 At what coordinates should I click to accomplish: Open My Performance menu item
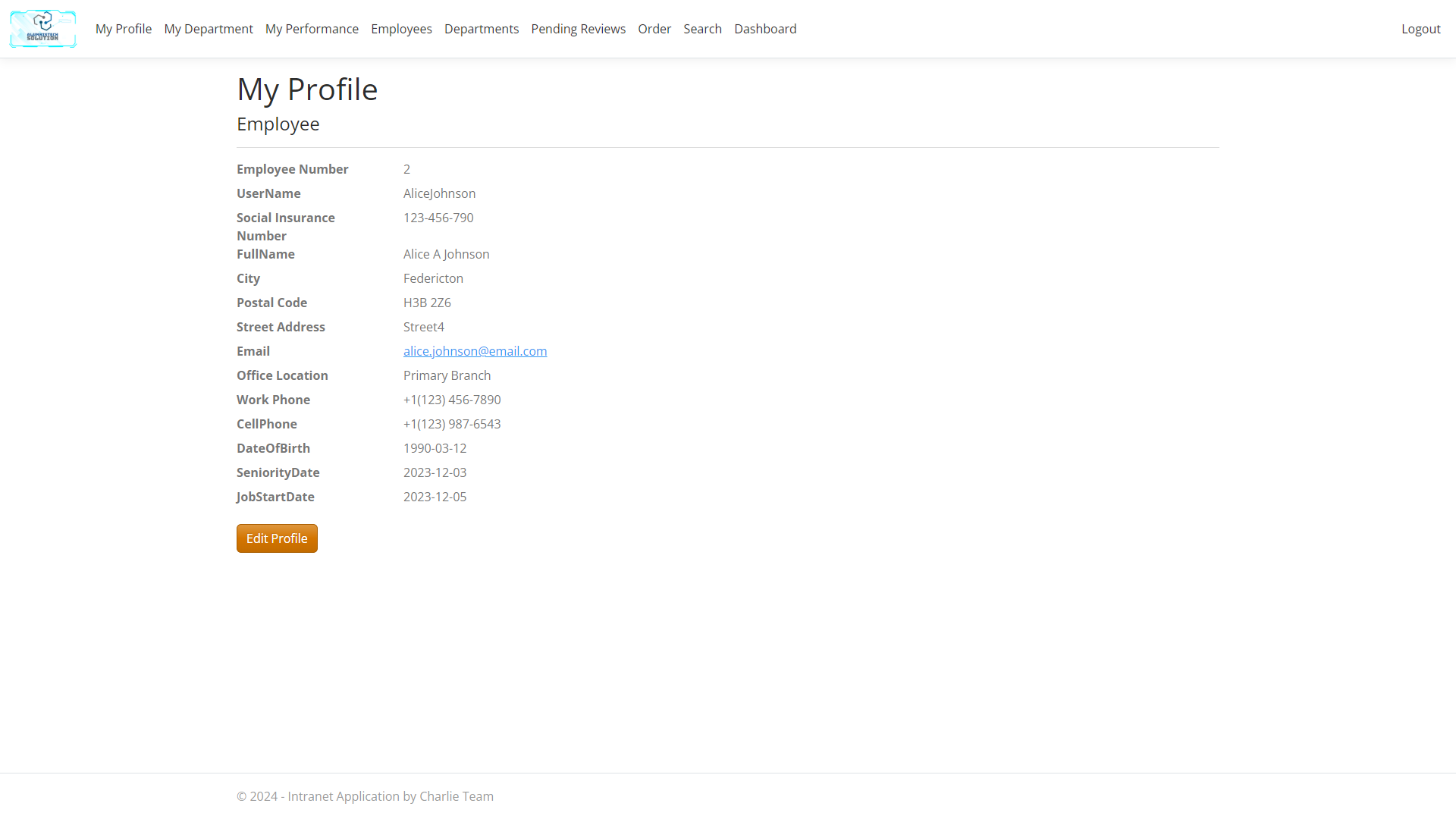click(312, 29)
